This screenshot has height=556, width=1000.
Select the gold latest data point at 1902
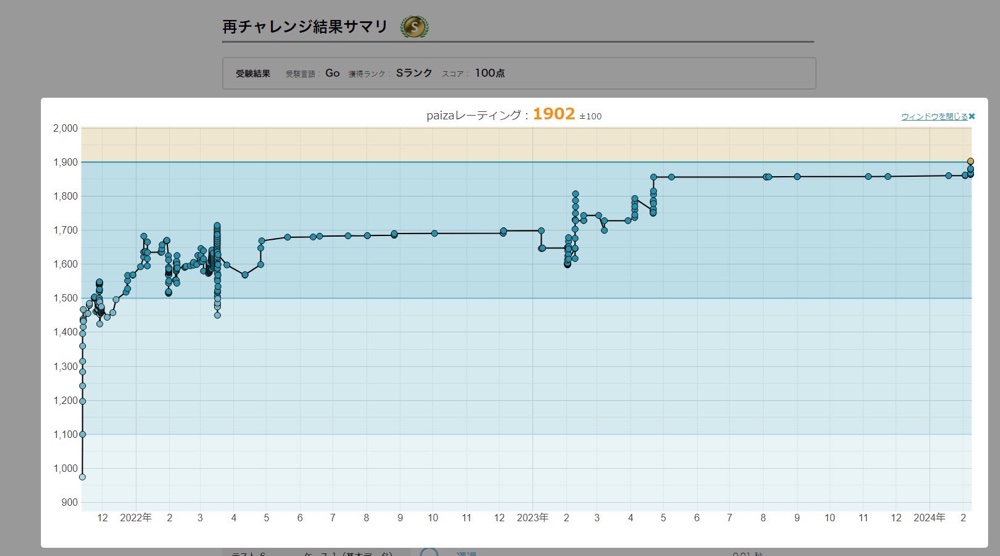click(x=970, y=162)
